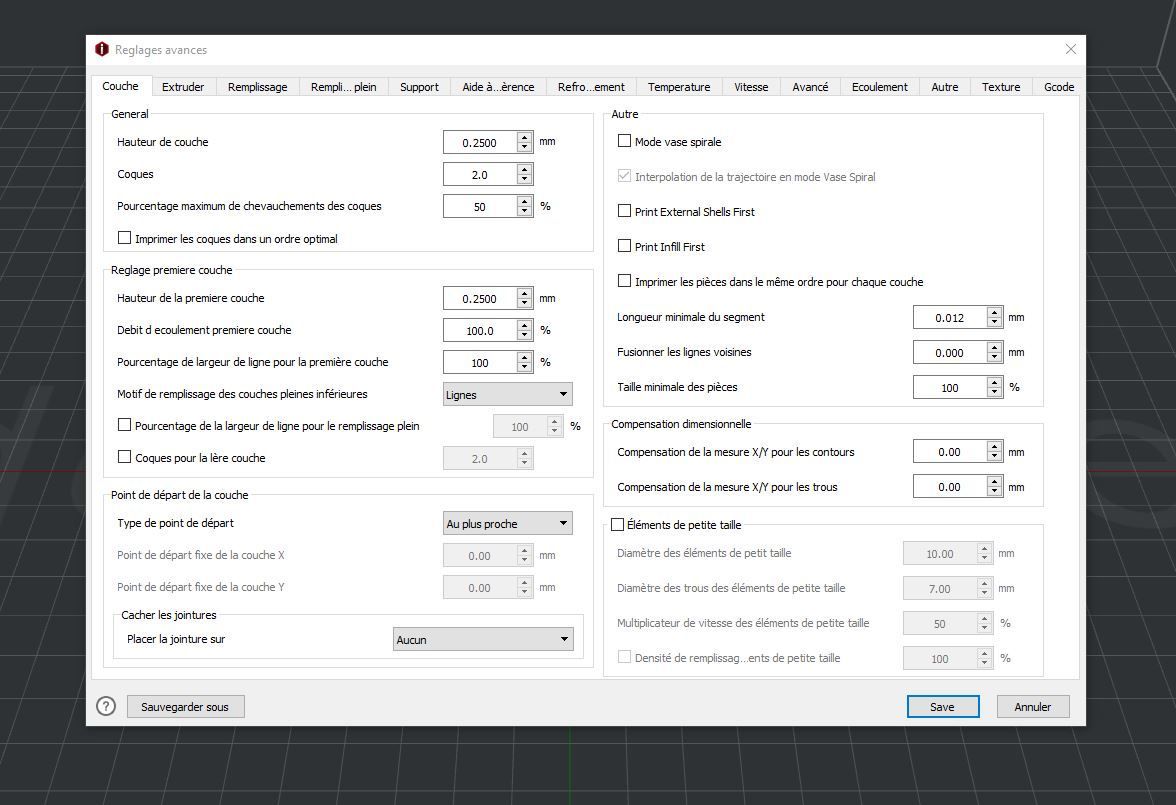Open the Gcode tab
Screen dimensions: 1176x805
(1058, 87)
